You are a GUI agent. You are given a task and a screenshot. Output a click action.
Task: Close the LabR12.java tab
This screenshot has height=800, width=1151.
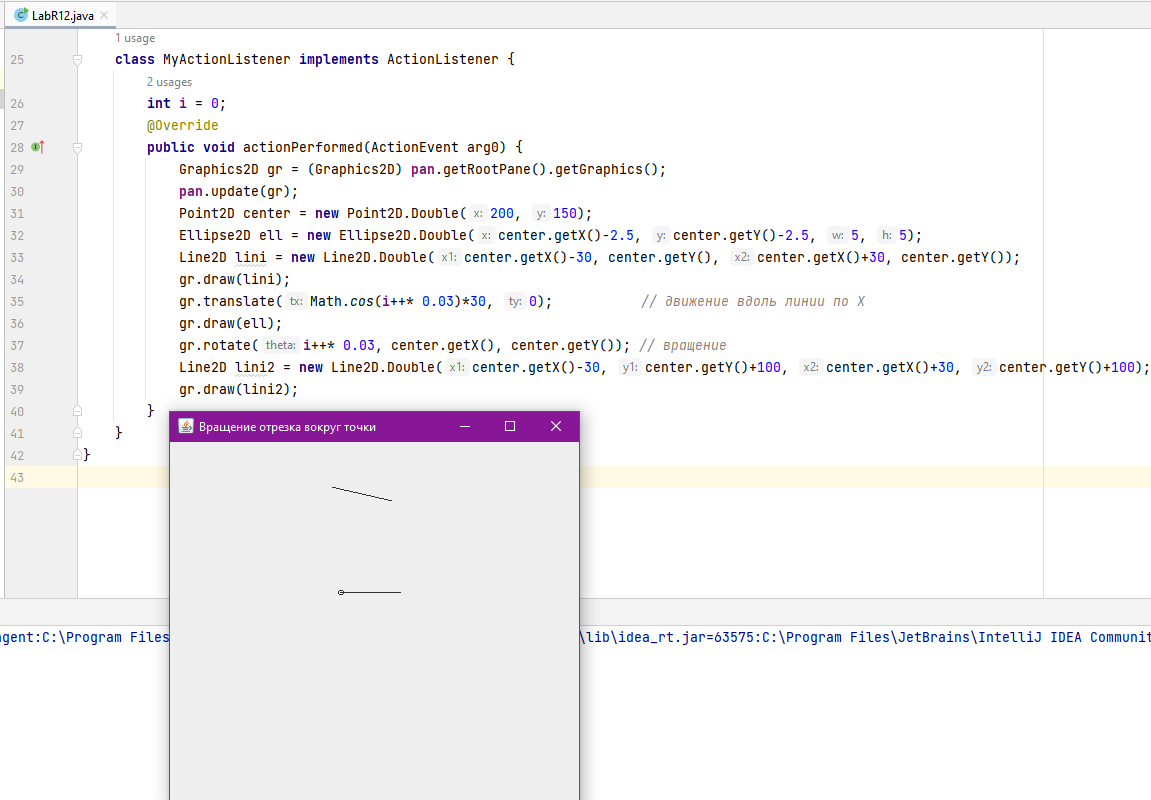tap(104, 15)
